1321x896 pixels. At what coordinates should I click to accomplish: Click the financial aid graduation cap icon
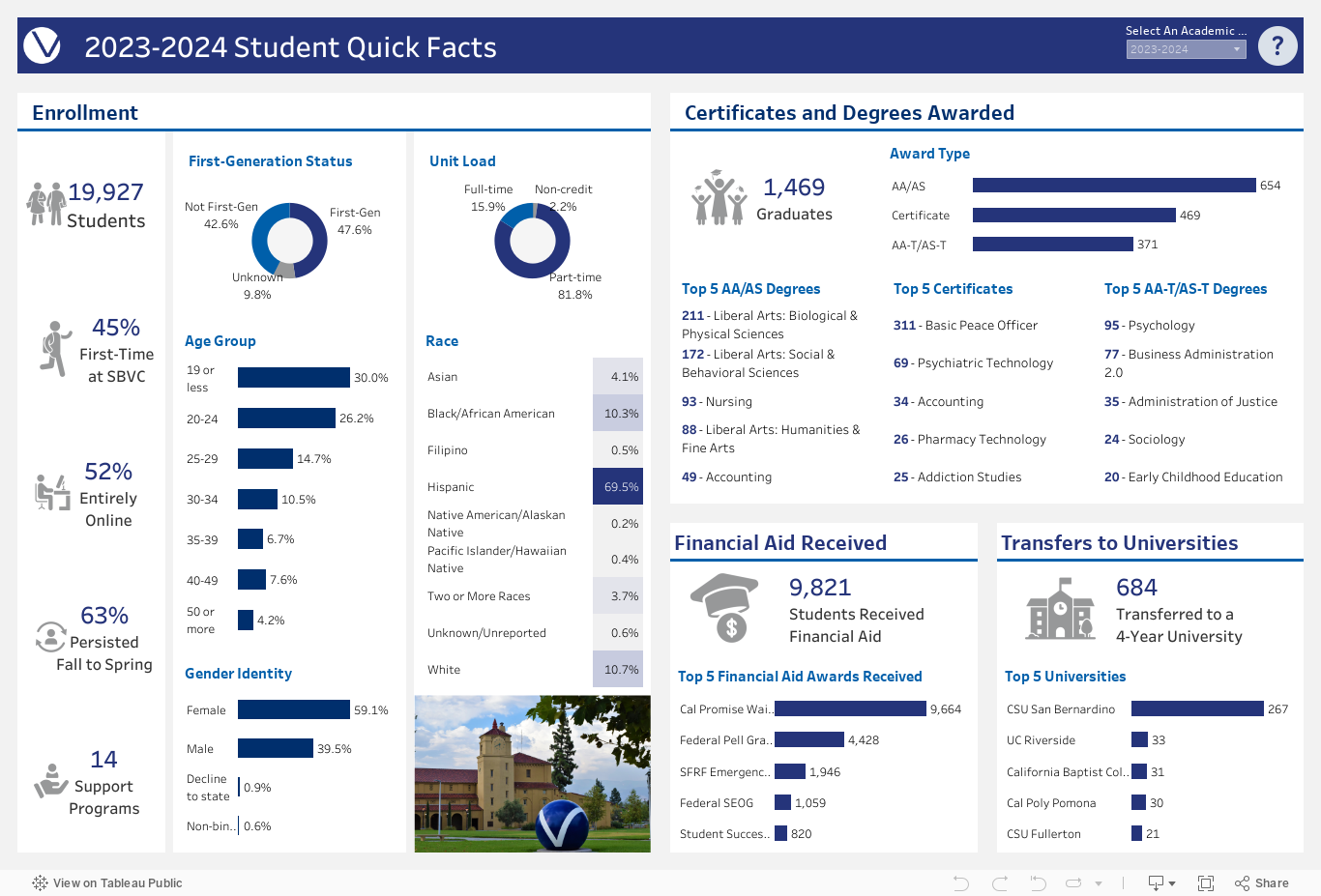pos(723,608)
